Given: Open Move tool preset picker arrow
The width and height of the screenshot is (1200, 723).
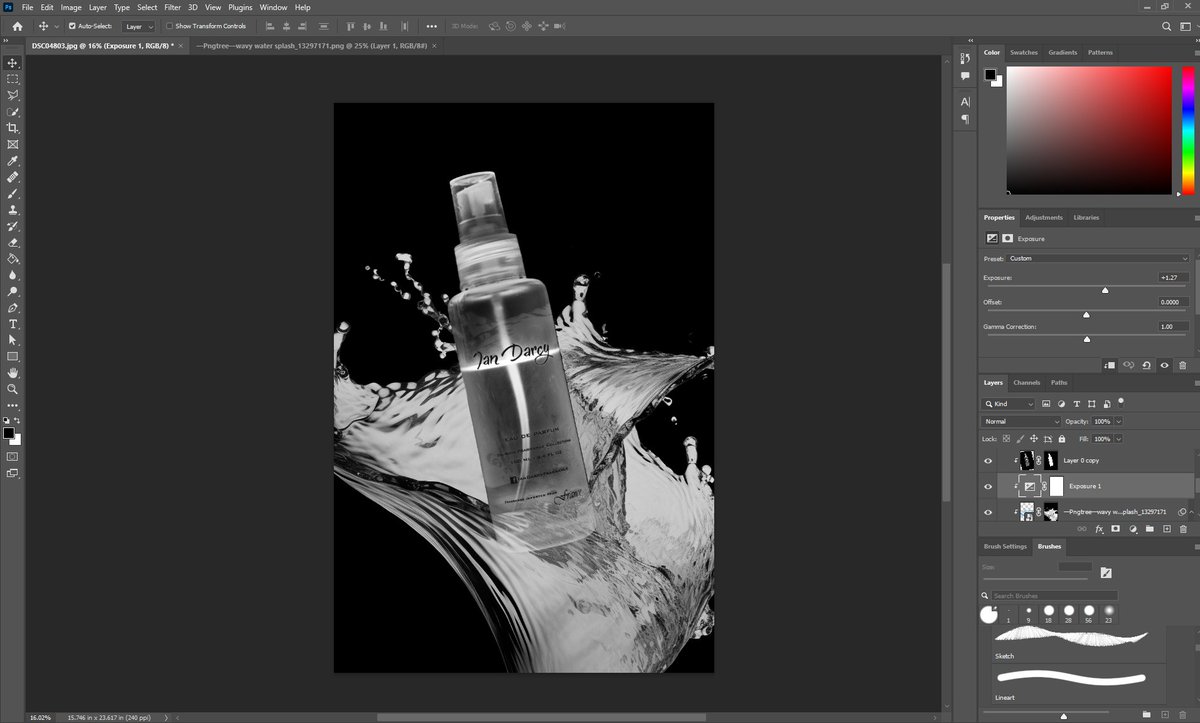Looking at the screenshot, I should 56,26.
